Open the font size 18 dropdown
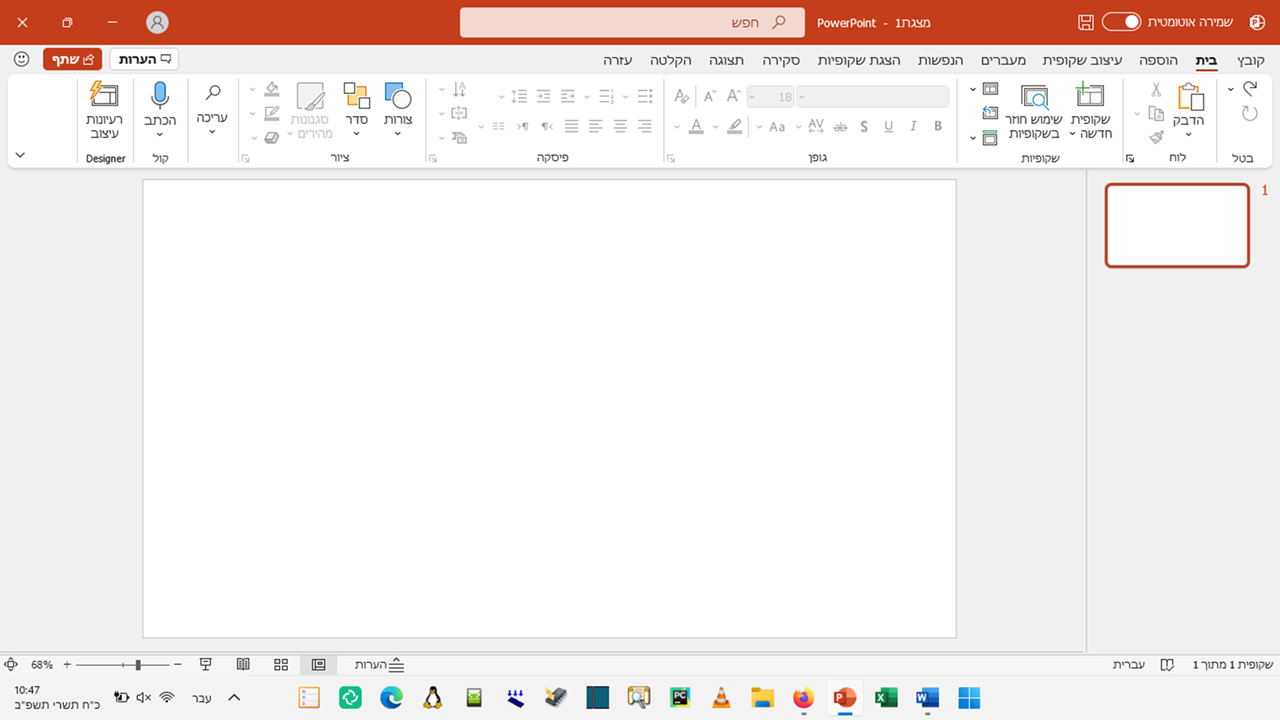Image resolution: width=1280 pixels, height=720 pixels. point(753,97)
